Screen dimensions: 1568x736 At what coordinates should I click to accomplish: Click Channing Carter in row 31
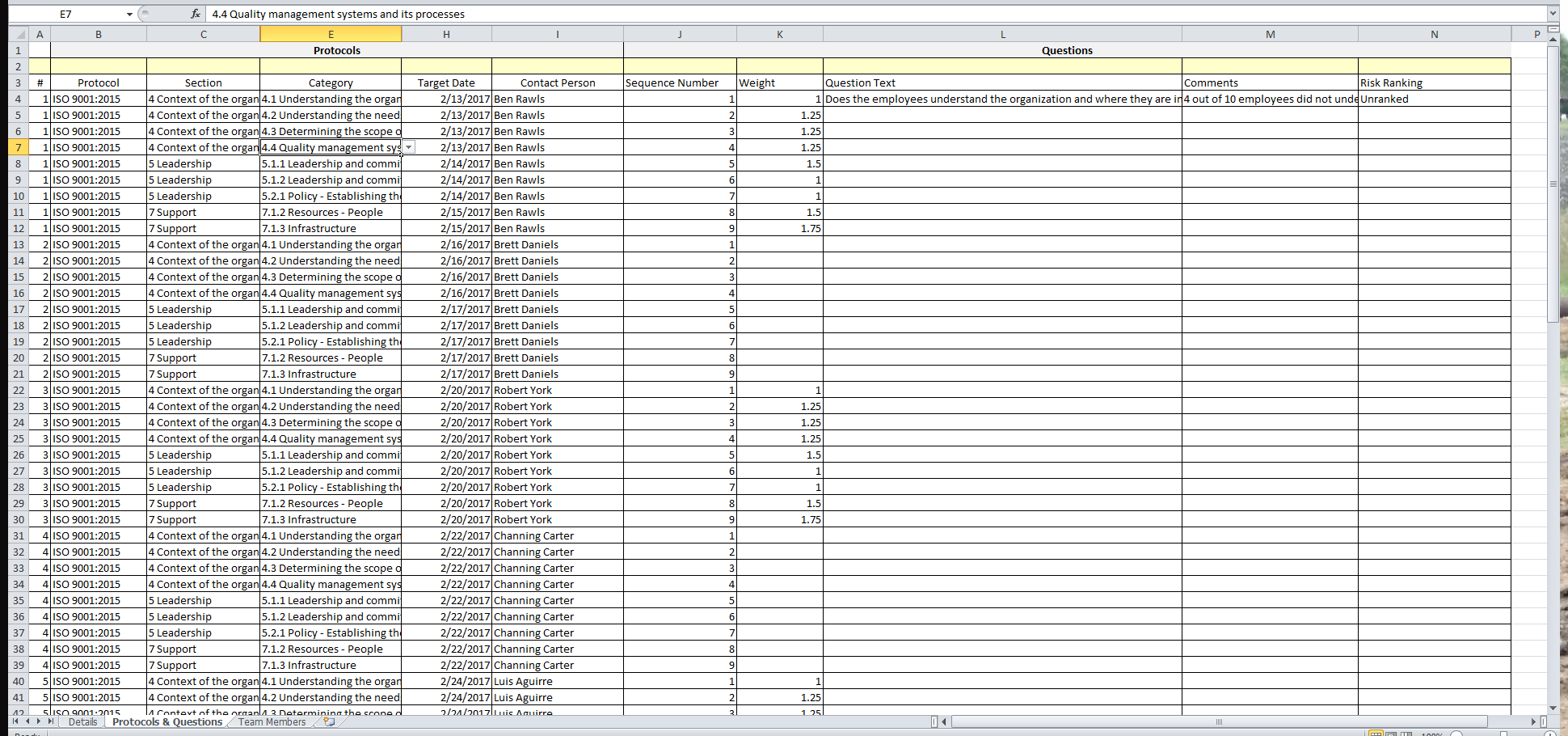(558, 535)
